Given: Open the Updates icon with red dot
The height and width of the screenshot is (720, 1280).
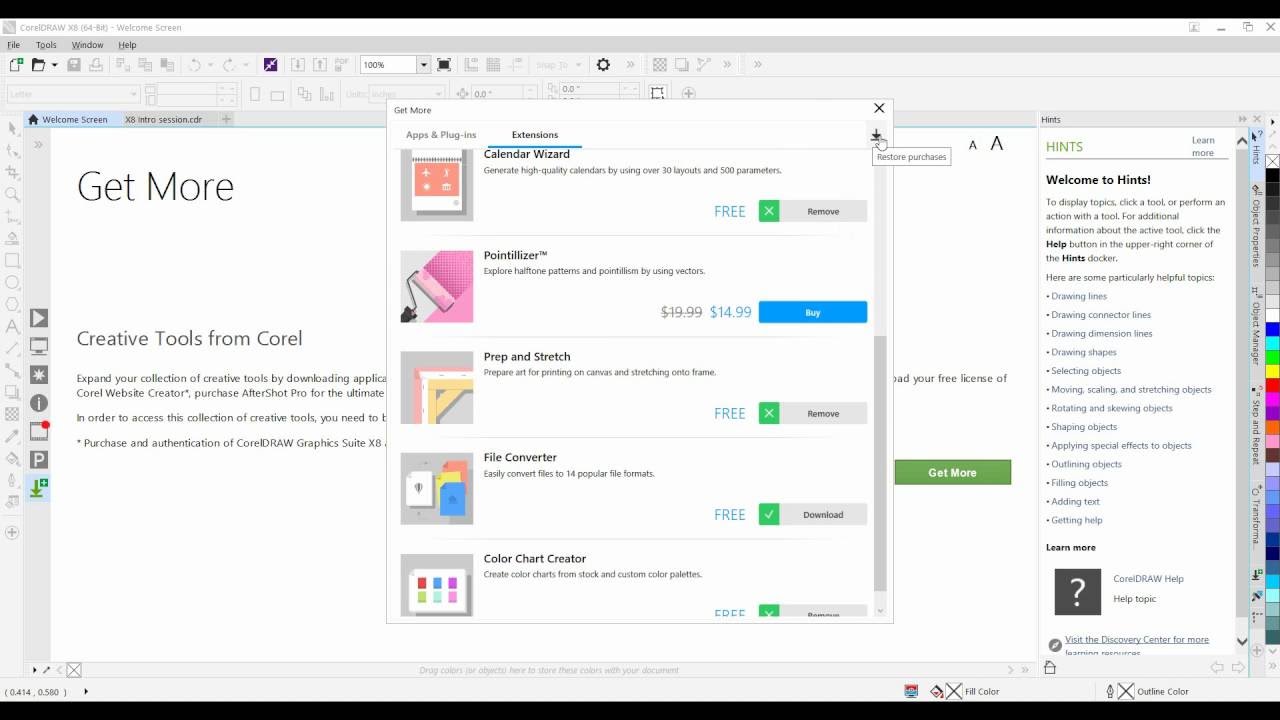Looking at the screenshot, I should point(39,431).
